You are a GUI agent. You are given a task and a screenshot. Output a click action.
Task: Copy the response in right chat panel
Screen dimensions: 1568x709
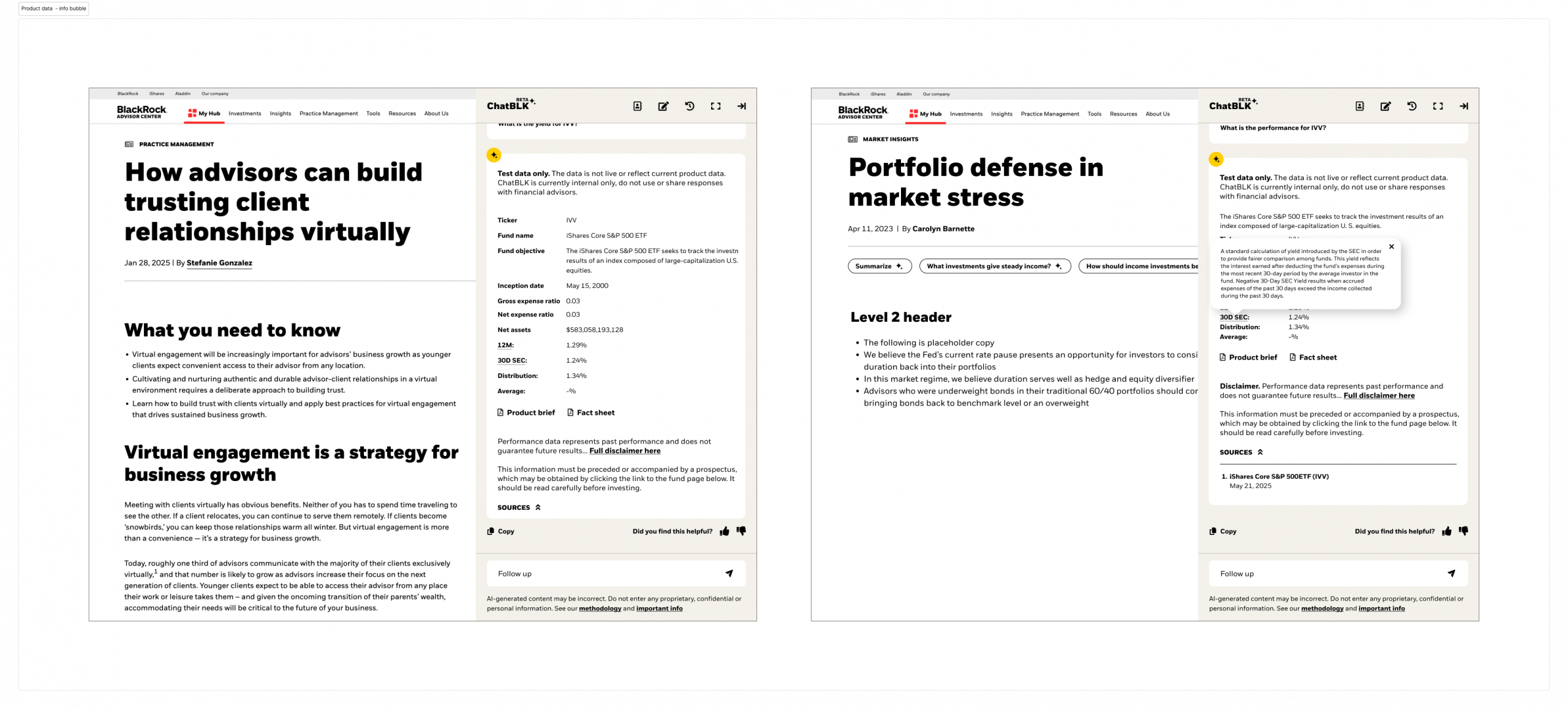point(1223,531)
